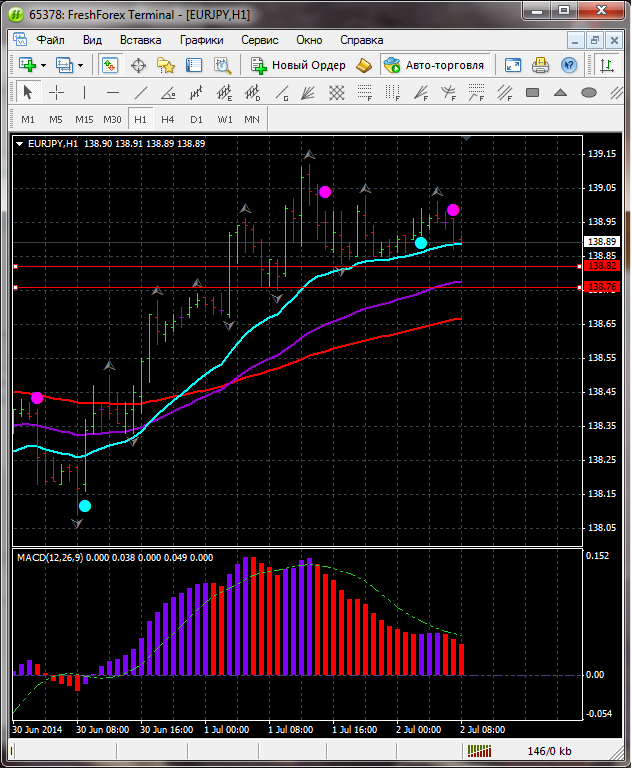Expand the new chart dropdown arrow
Screen dimensions: 632x768
tap(44, 65)
